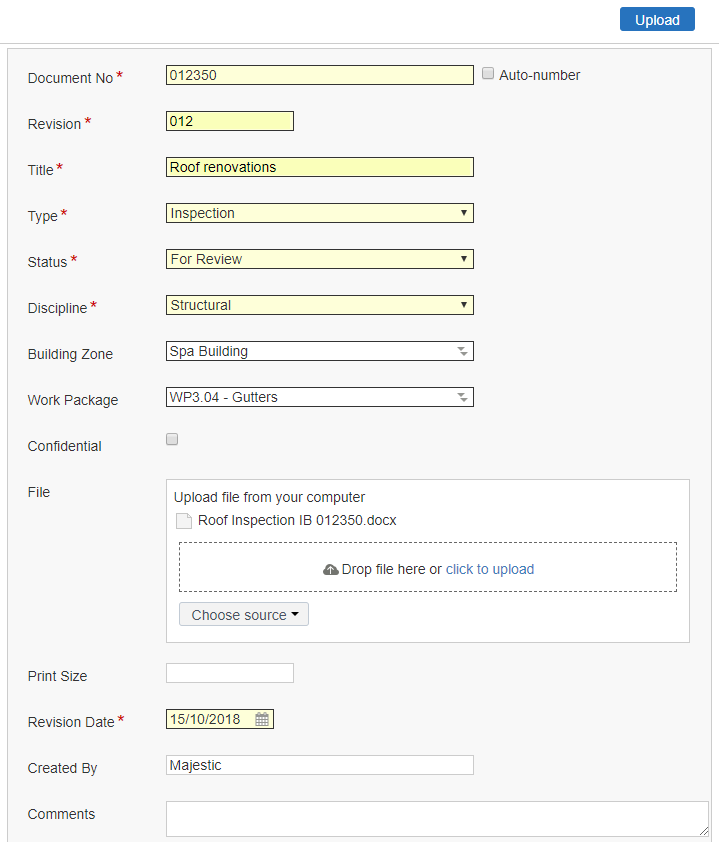Click the Comments box resize handle
The width and height of the screenshot is (719, 842).
tap(703, 831)
